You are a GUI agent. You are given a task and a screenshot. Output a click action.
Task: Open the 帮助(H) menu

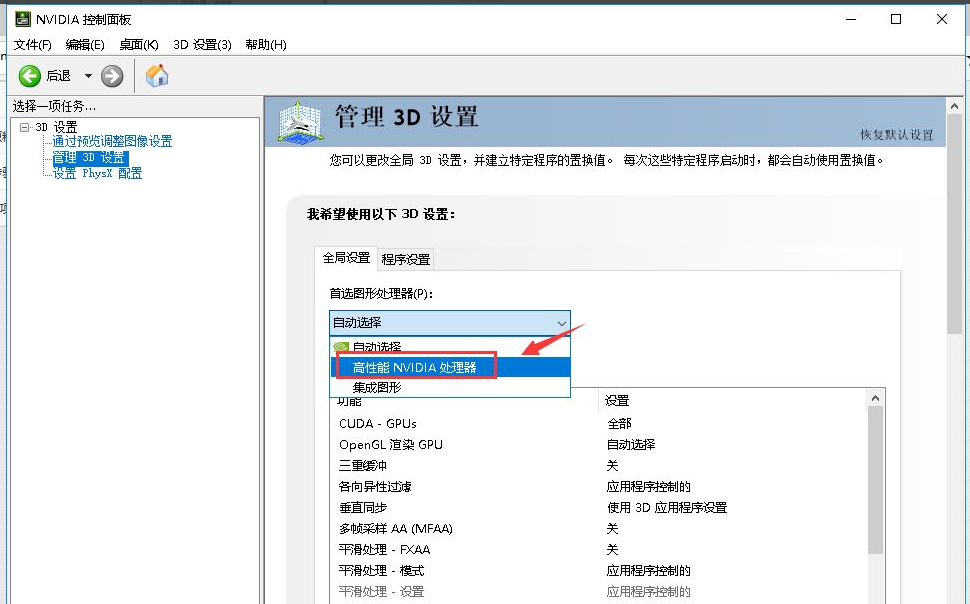click(x=266, y=45)
